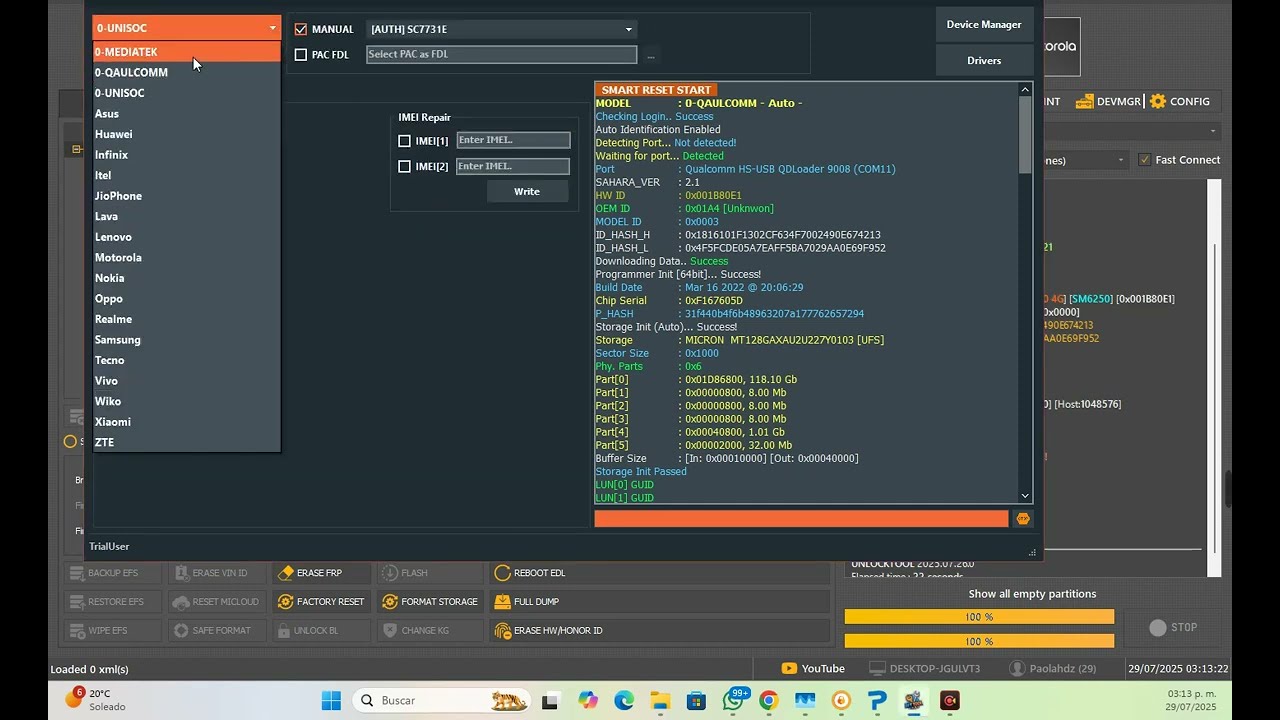Pick Oppo from the brand list

point(187,299)
